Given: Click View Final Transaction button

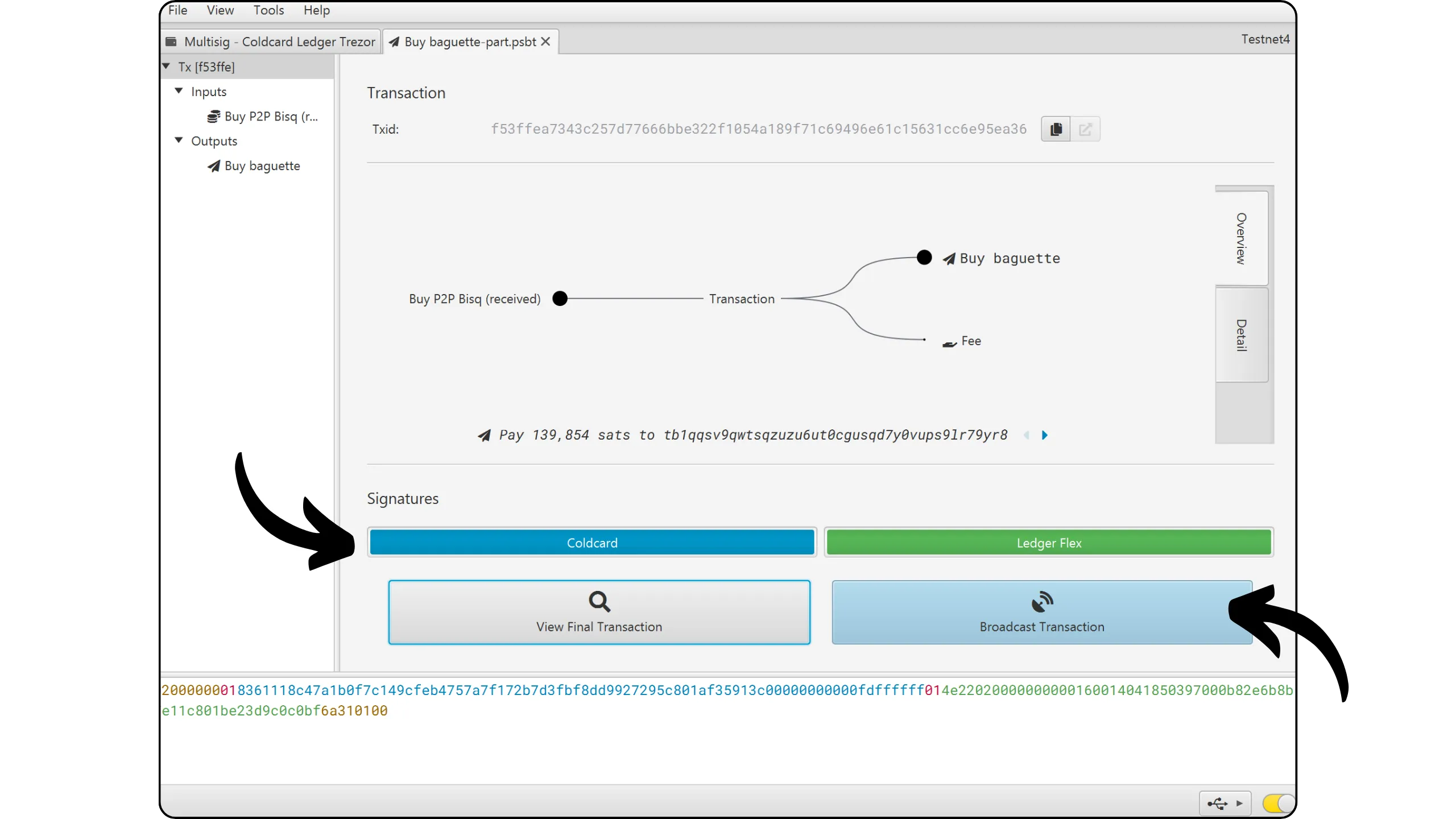Looking at the screenshot, I should click(599, 612).
